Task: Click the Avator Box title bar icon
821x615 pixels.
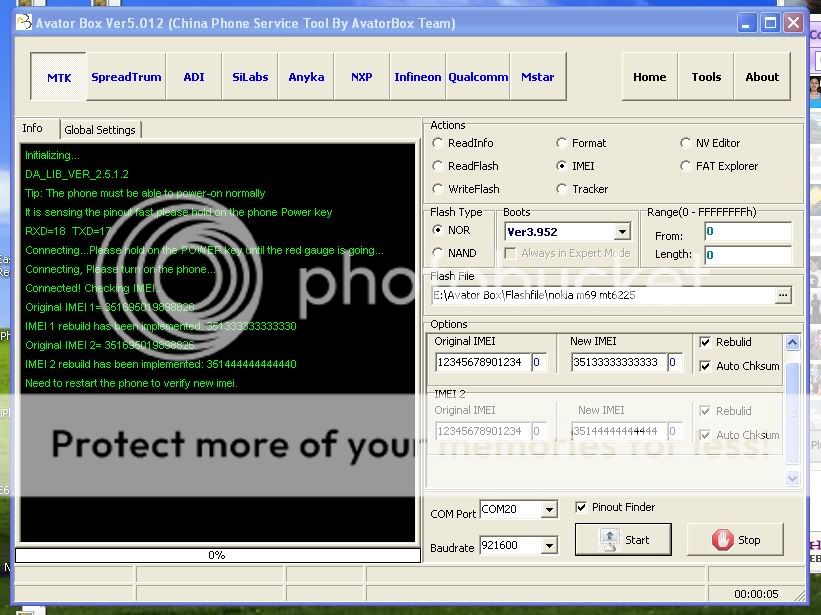Action: [24, 22]
